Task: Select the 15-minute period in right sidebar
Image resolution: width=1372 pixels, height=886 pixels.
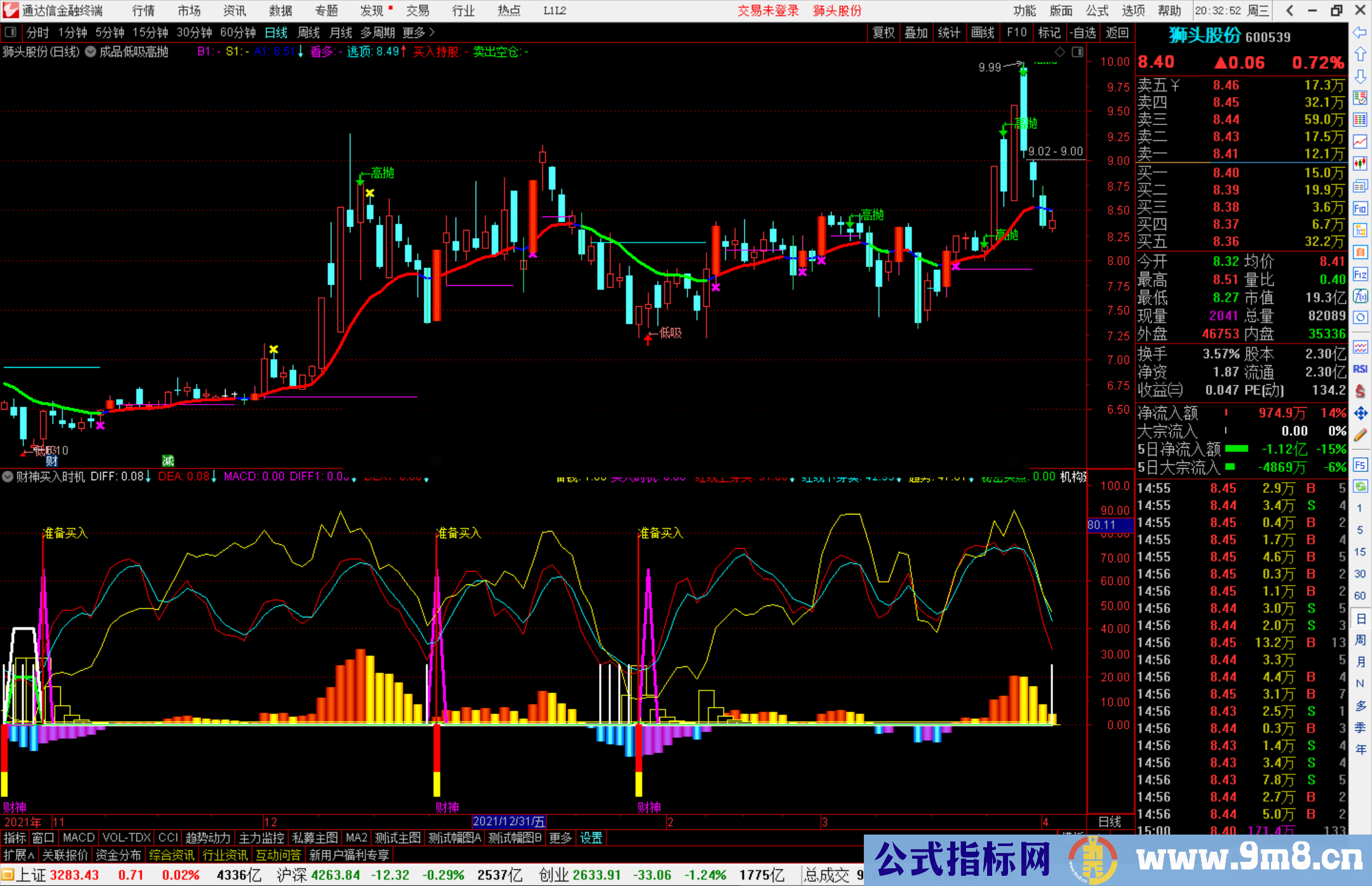Action: coord(1360,552)
